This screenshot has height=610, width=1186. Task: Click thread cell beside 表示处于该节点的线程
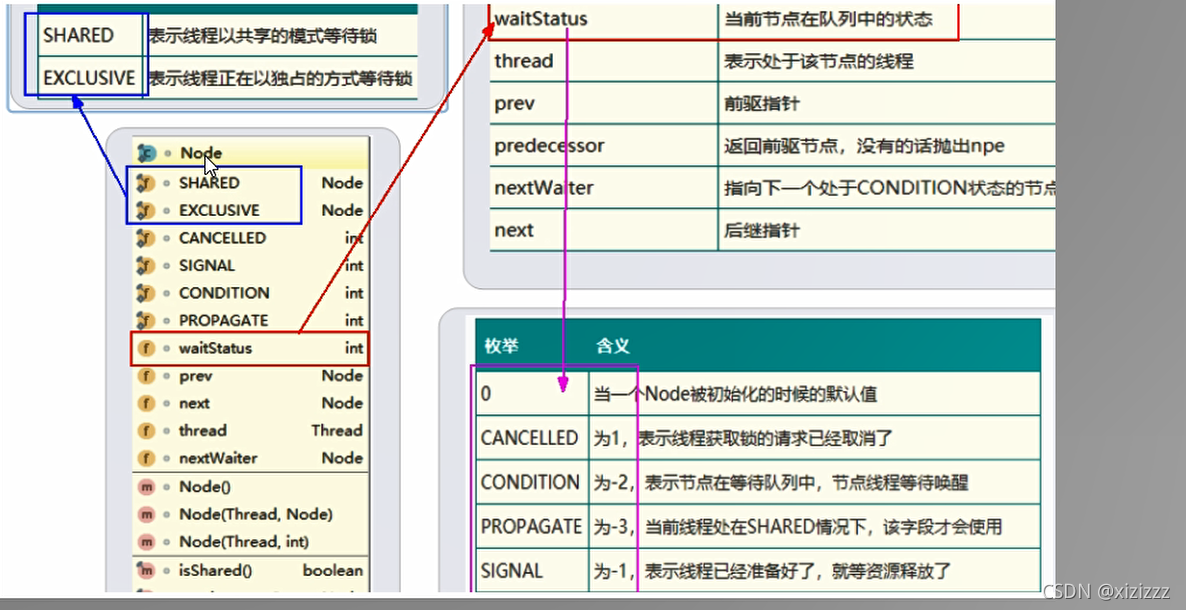click(x=604, y=61)
